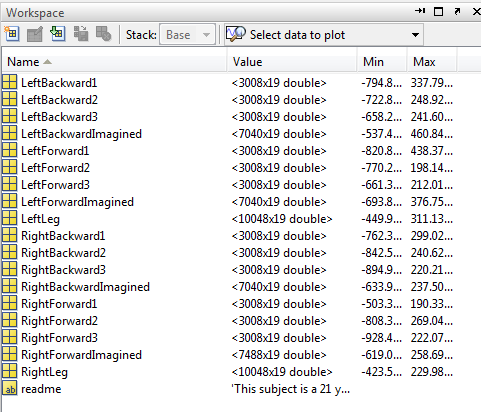This screenshot has width=481, height=412.
Task: Select the RightForward3 matrix icon
Action: [x=9, y=337]
